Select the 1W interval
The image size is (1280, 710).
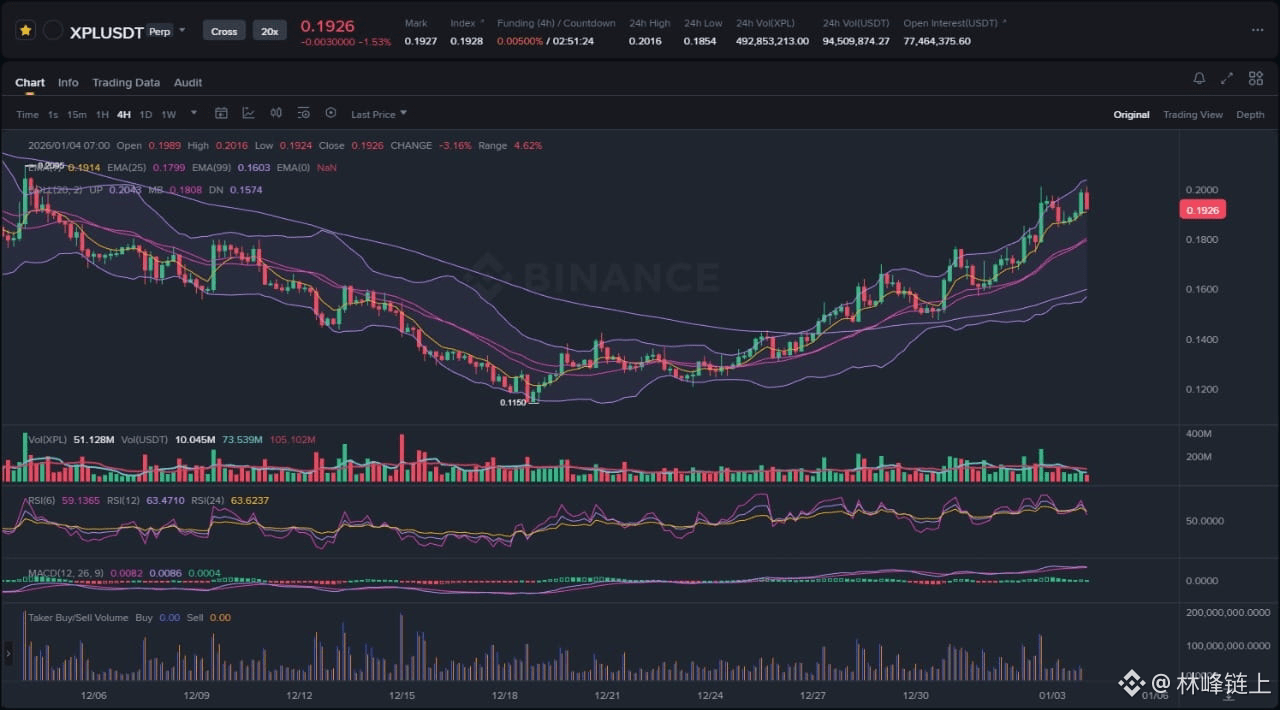point(168,115)
